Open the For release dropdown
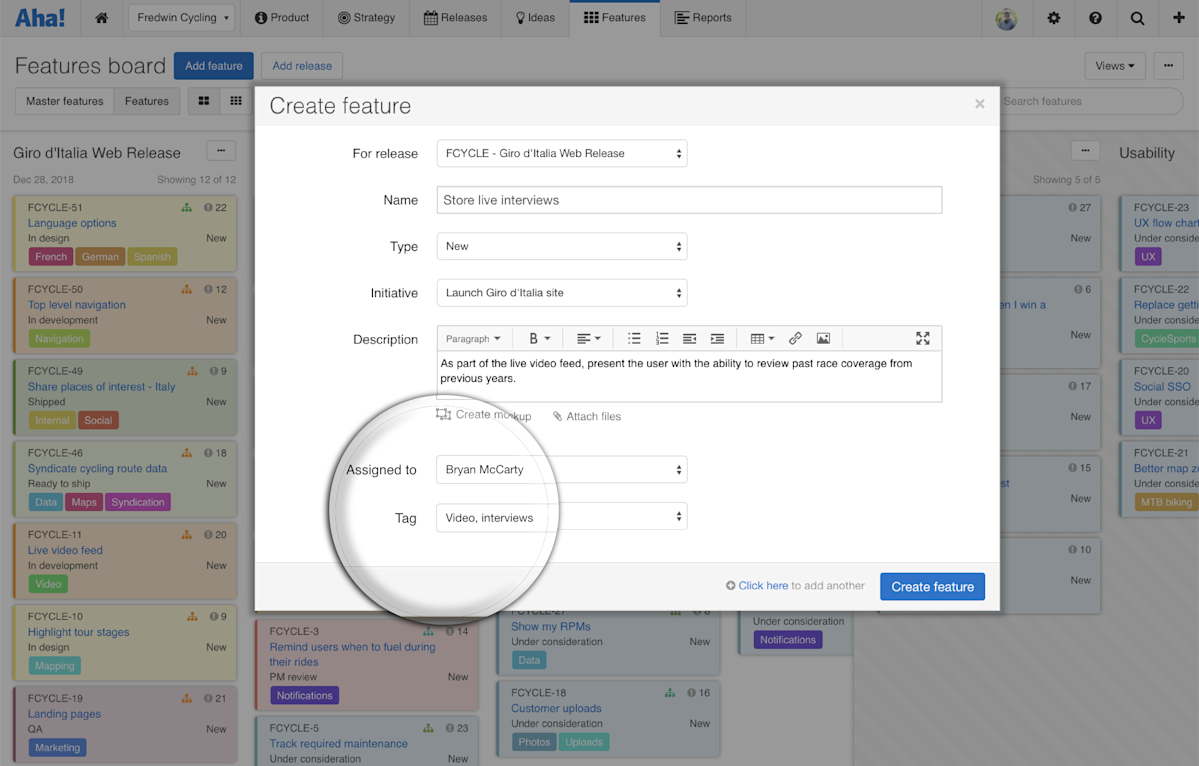This screenshot has width=1199, height=766. click(x=561, y=153)
